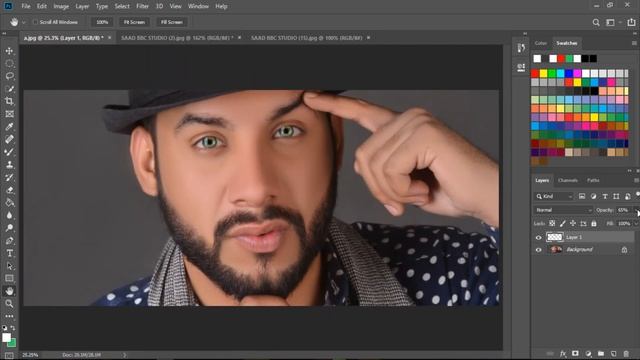Select the Path Selection tool
The width and height of the screenshot is (640, 360).
tap(9, 266)
